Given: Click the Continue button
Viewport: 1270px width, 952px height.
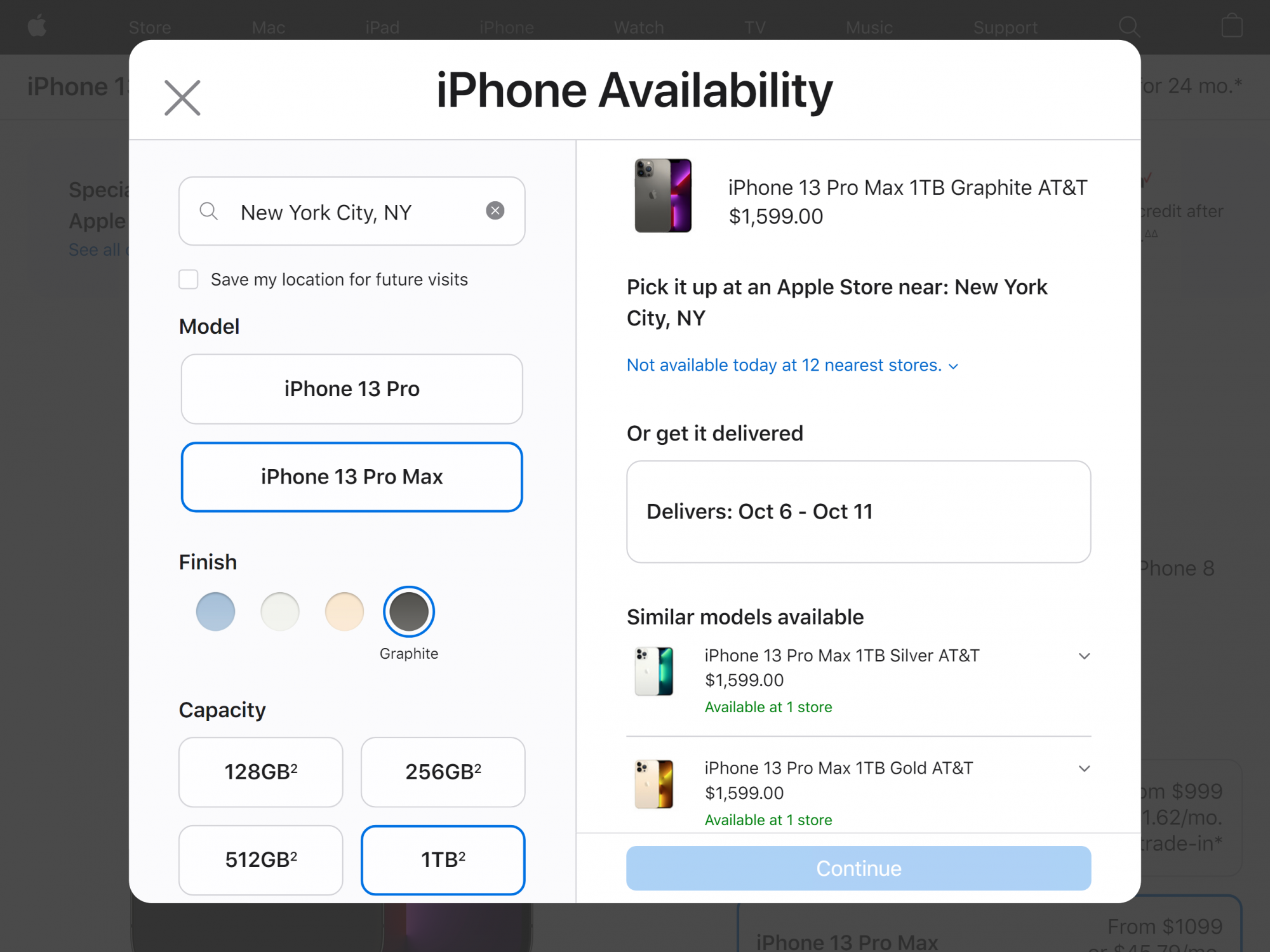Looking at the screenshot, I should tap(859, 868).
